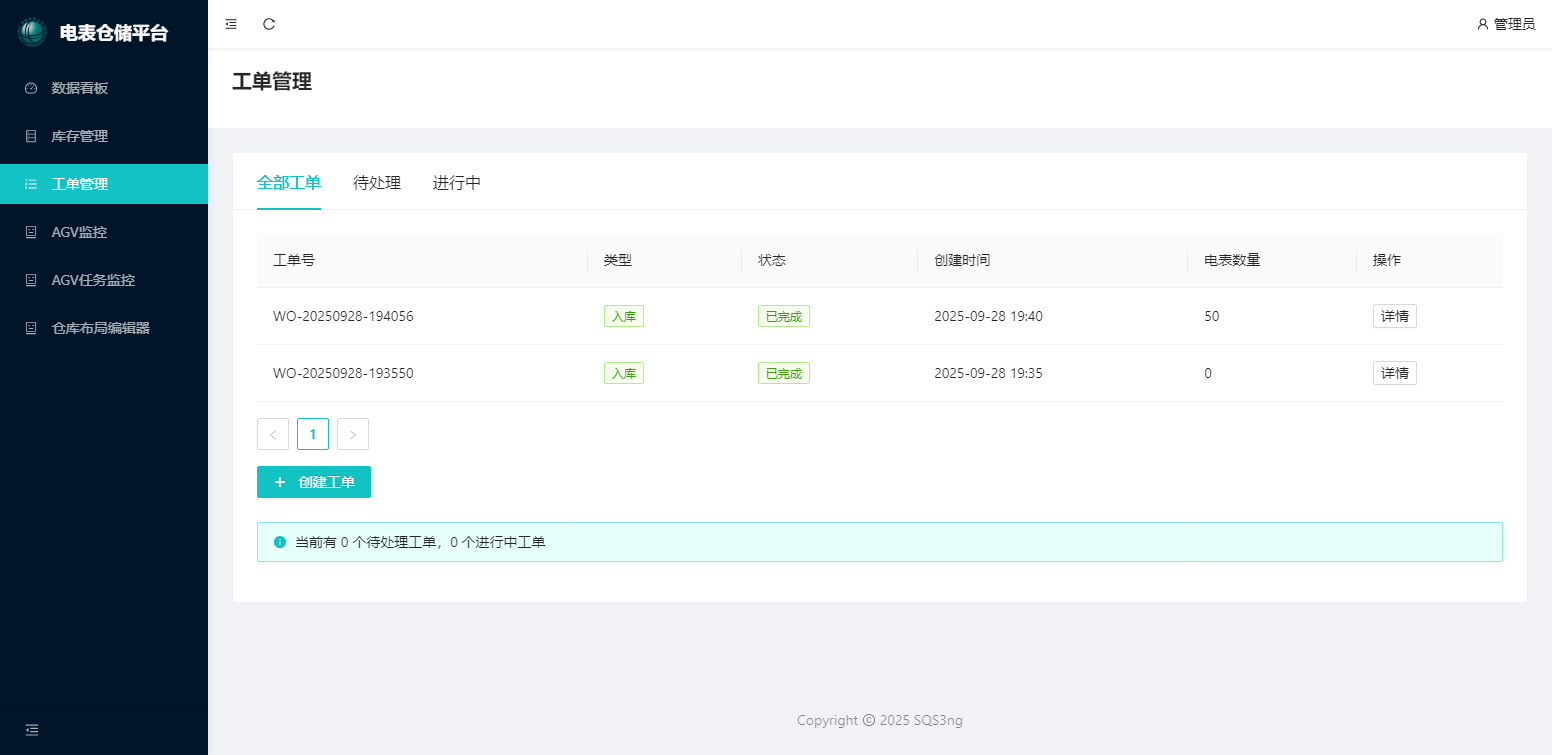This screenshot has height=755, width=1552.
Task: Go to the next page arrow
Action: pyautogui.click(x=353, y=434)
